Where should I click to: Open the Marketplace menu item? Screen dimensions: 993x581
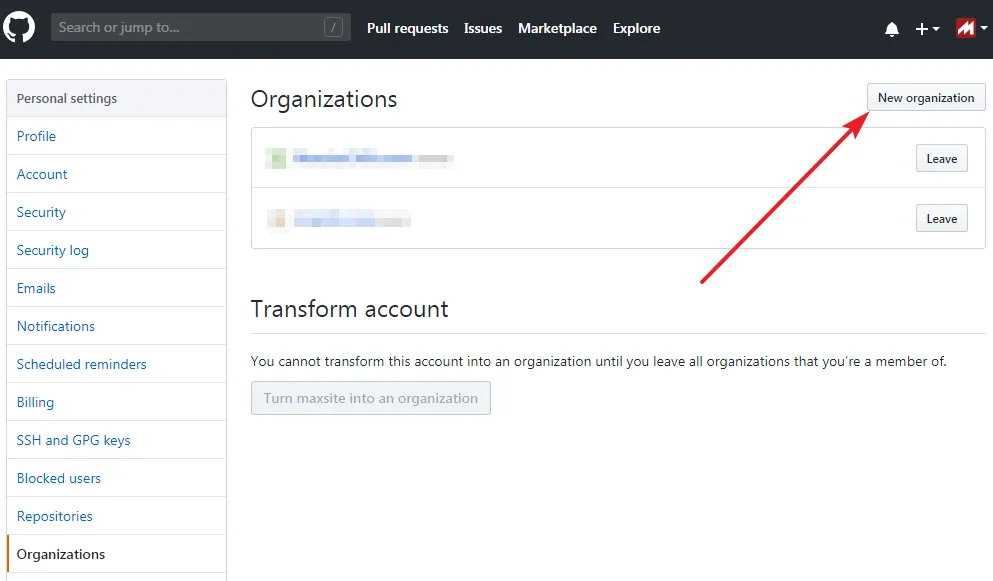point(557,28)
